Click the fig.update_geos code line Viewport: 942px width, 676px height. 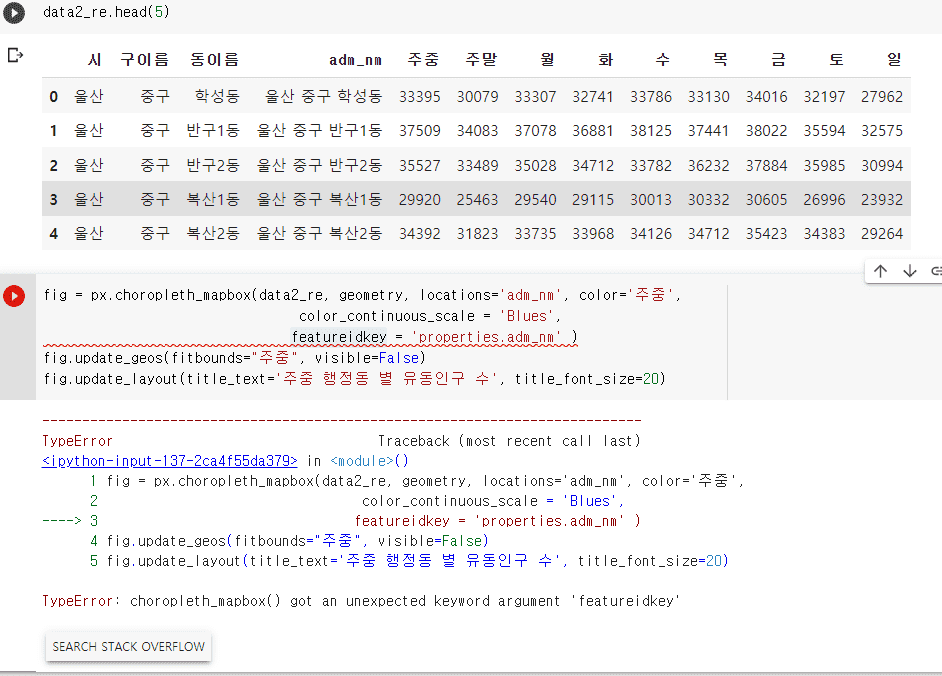pos(234,358)
